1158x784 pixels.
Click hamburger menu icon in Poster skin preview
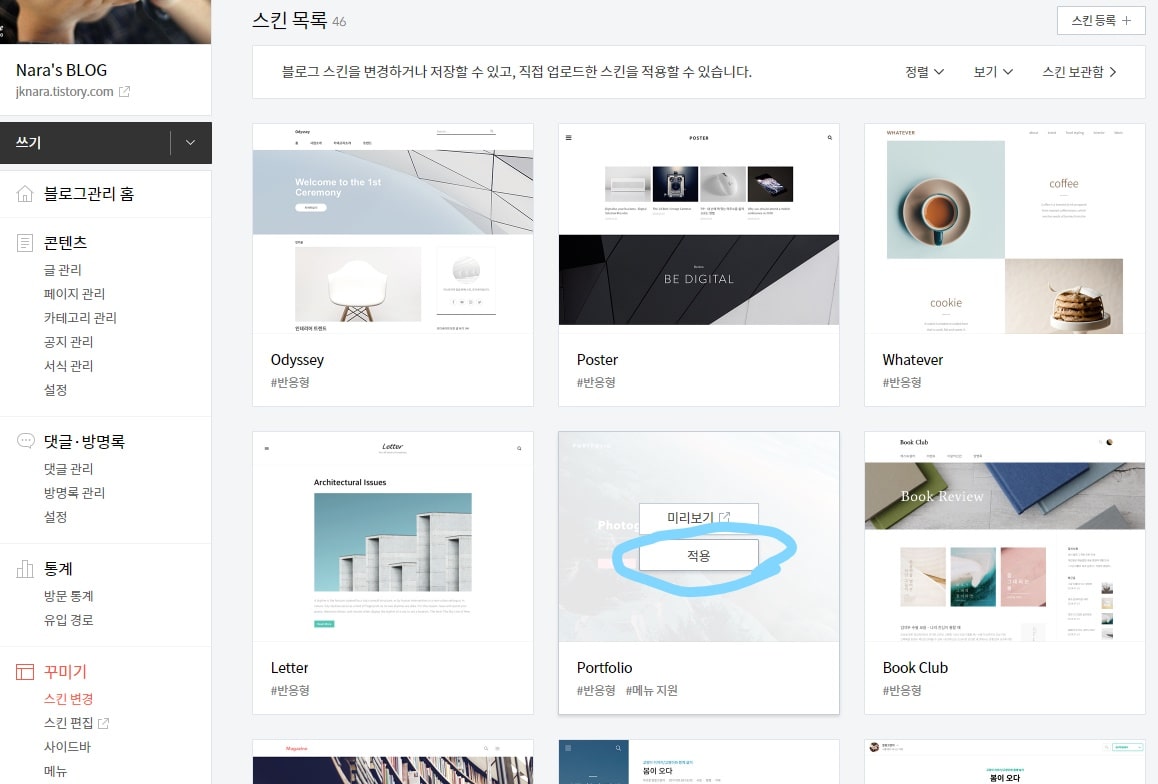point(569,137)
